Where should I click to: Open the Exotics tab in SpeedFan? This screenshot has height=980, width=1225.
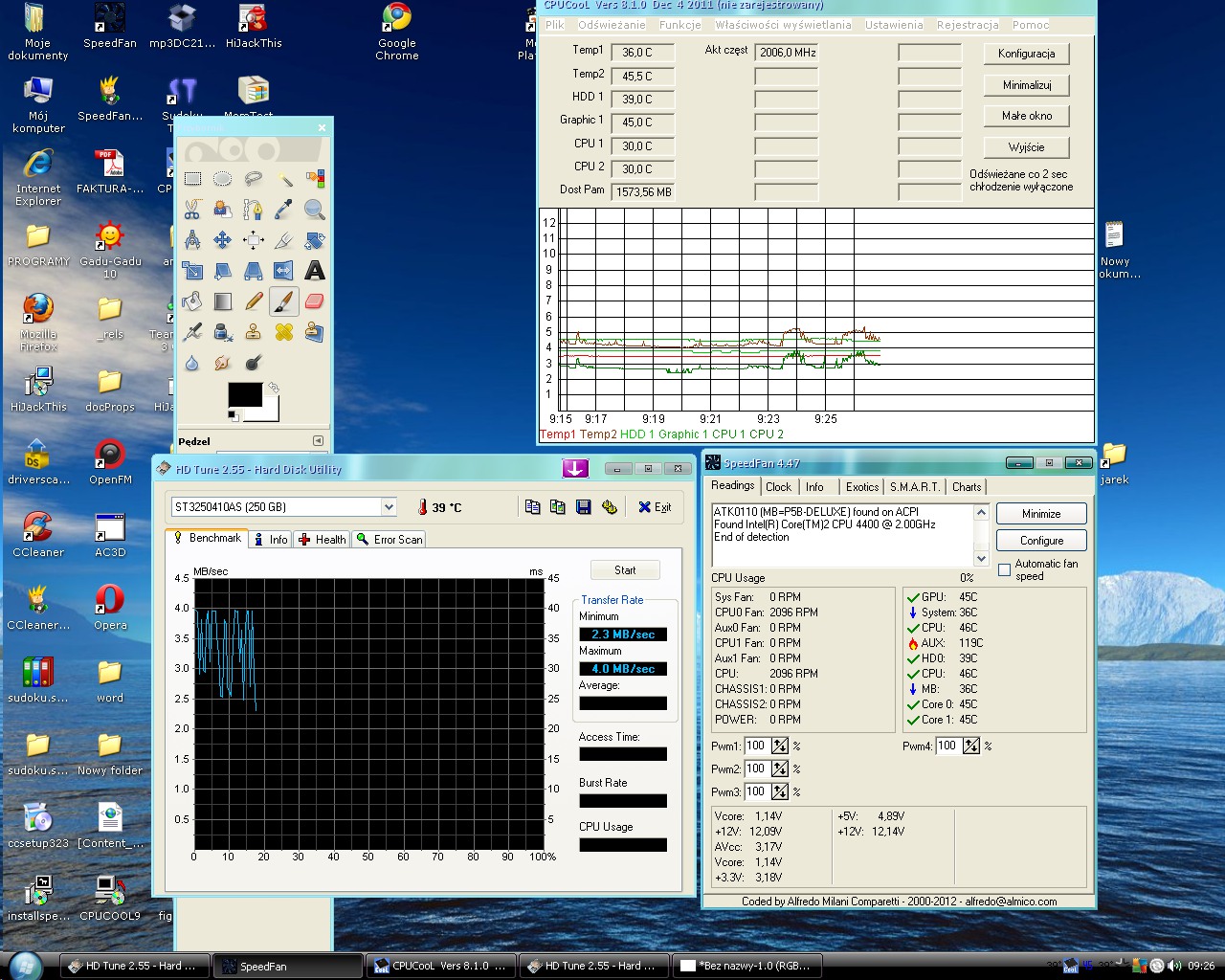861,487
